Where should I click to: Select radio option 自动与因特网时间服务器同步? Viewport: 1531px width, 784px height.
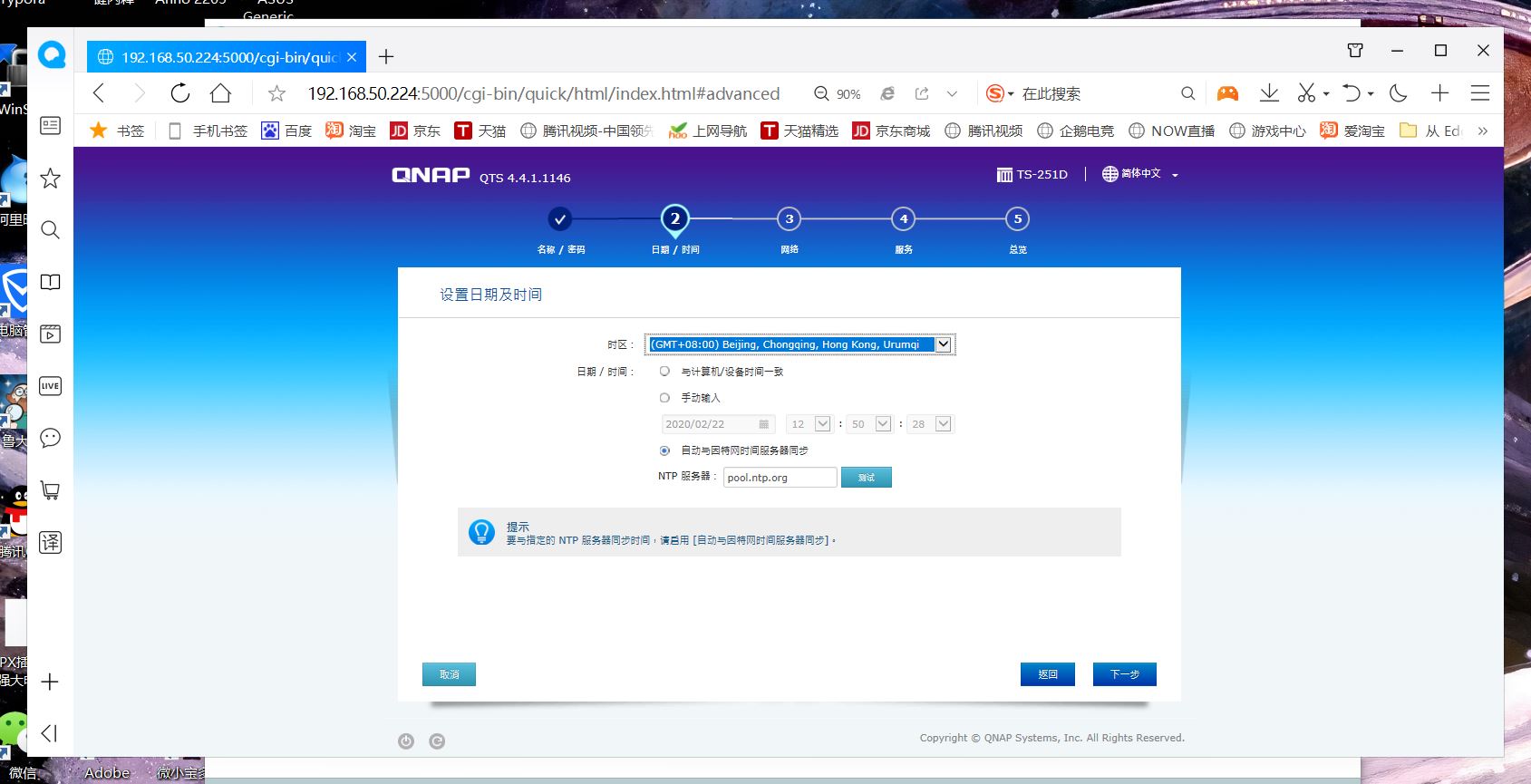[x=664, y=450]
